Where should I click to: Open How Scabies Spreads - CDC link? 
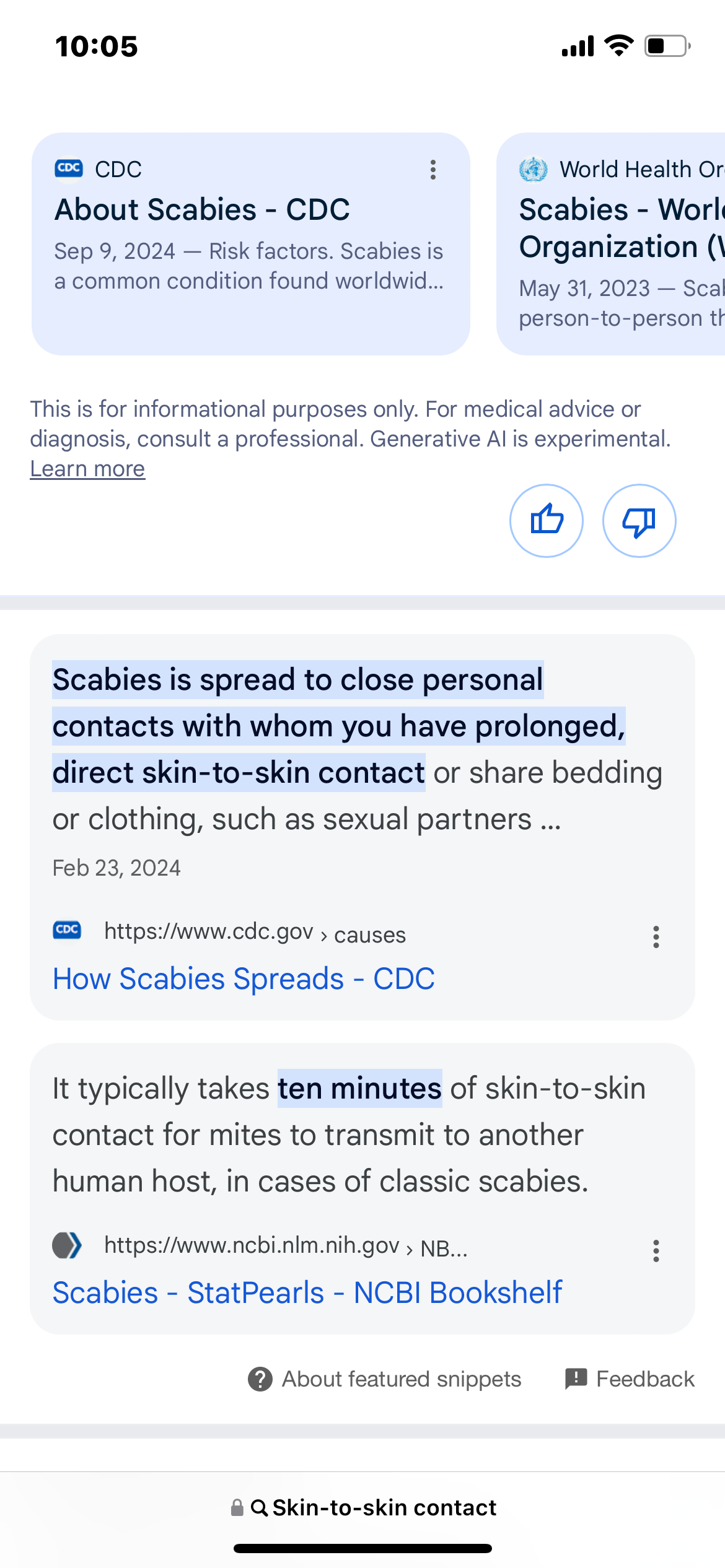click(244, 979)
